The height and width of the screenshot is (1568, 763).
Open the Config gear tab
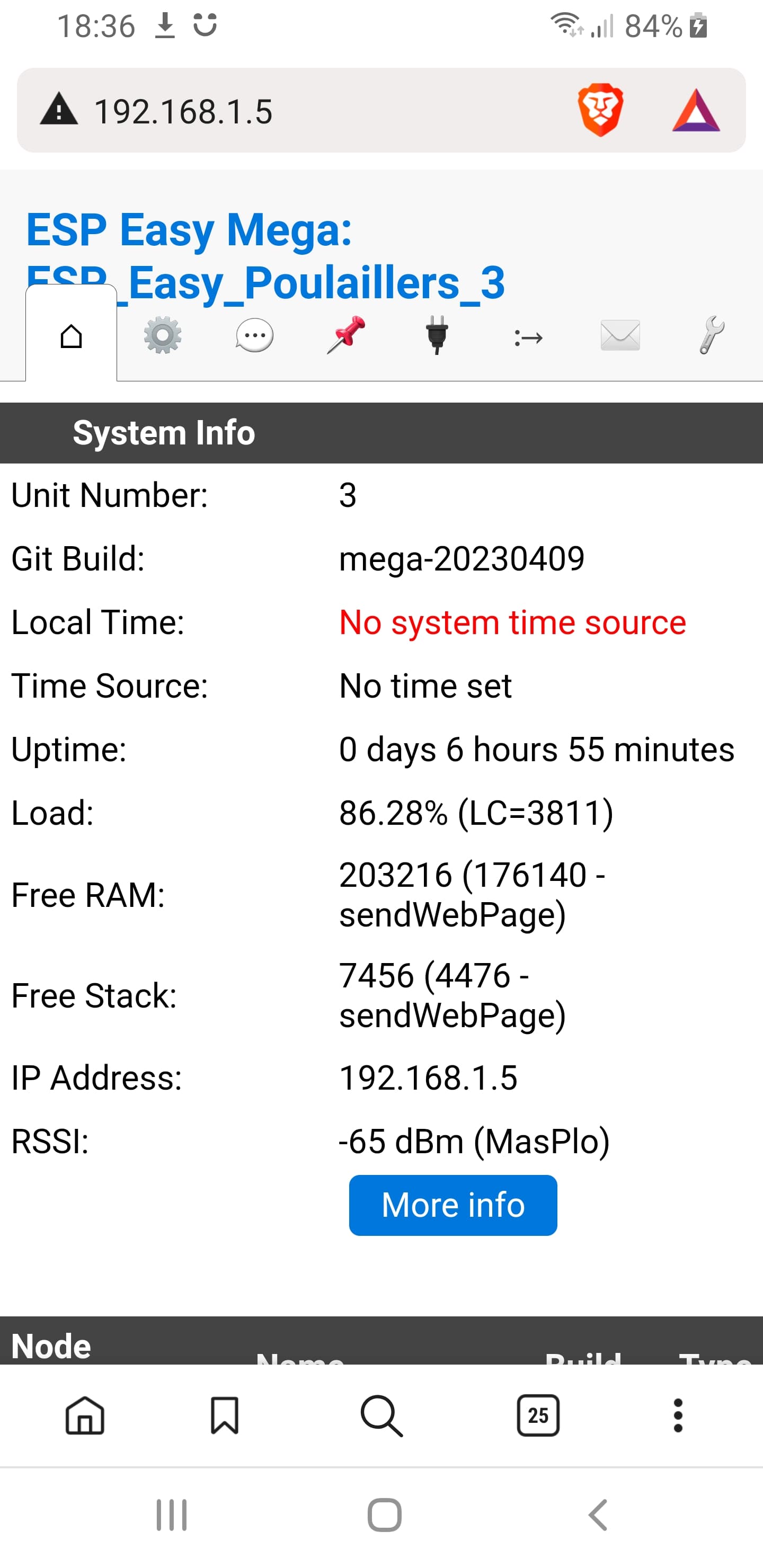tap(163, 335)
